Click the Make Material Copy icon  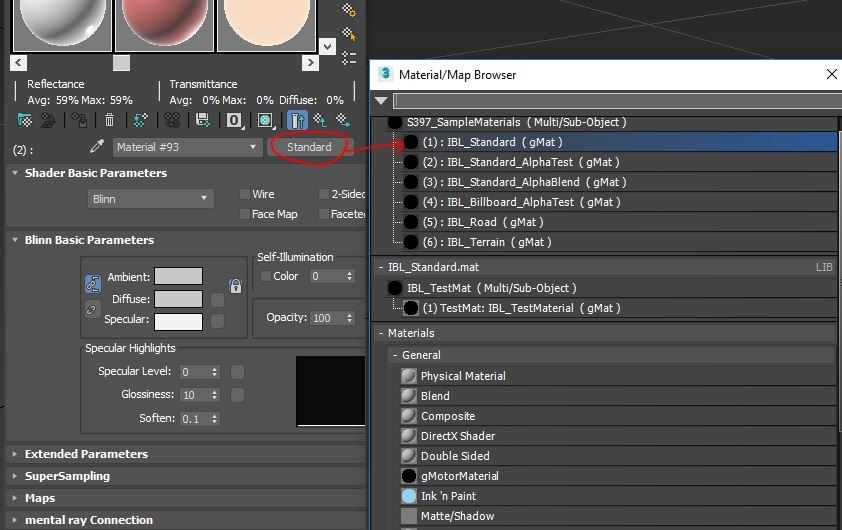[141, 120]
